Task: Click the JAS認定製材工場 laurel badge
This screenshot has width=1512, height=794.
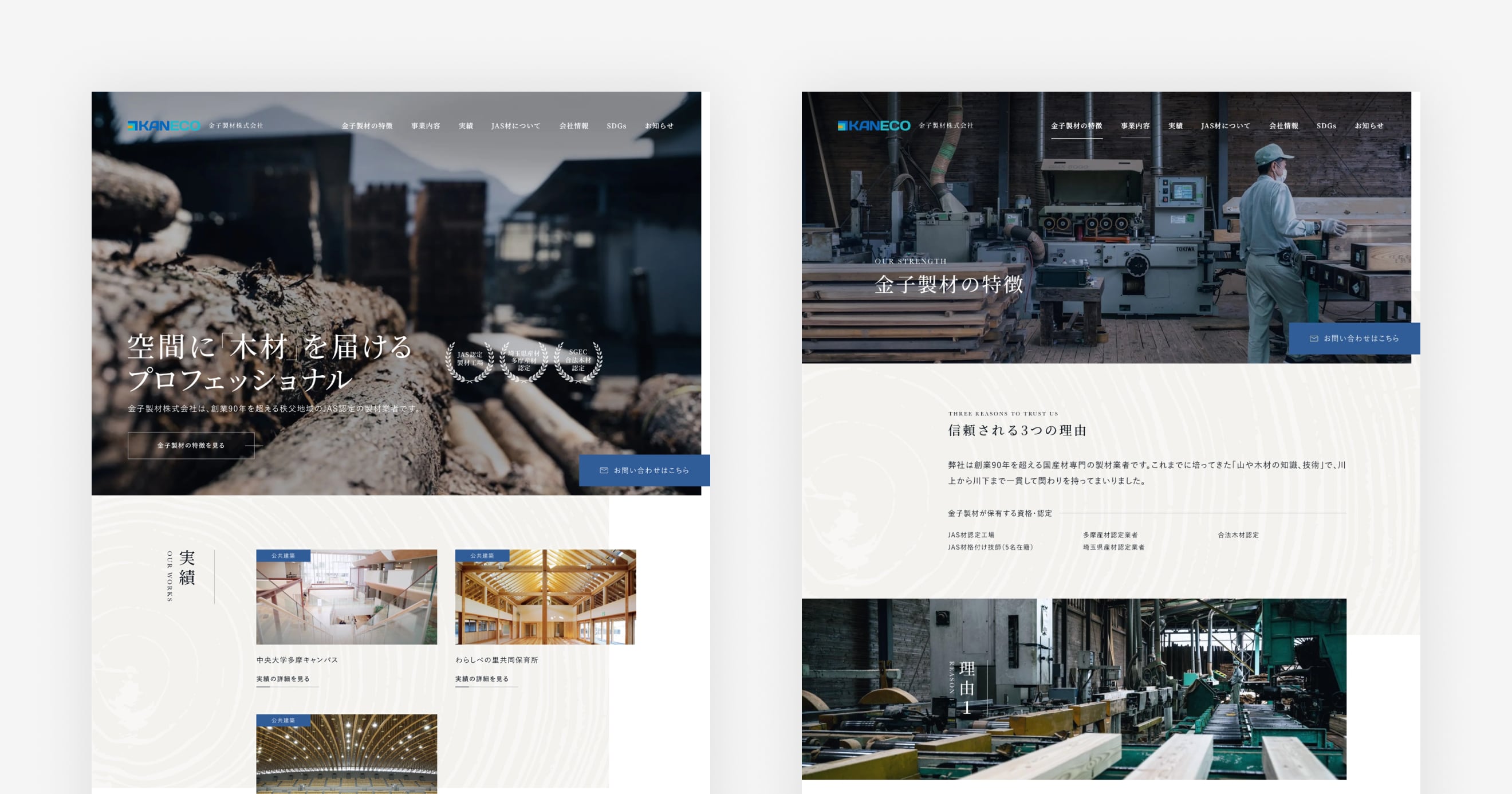Action: [470, 361]
